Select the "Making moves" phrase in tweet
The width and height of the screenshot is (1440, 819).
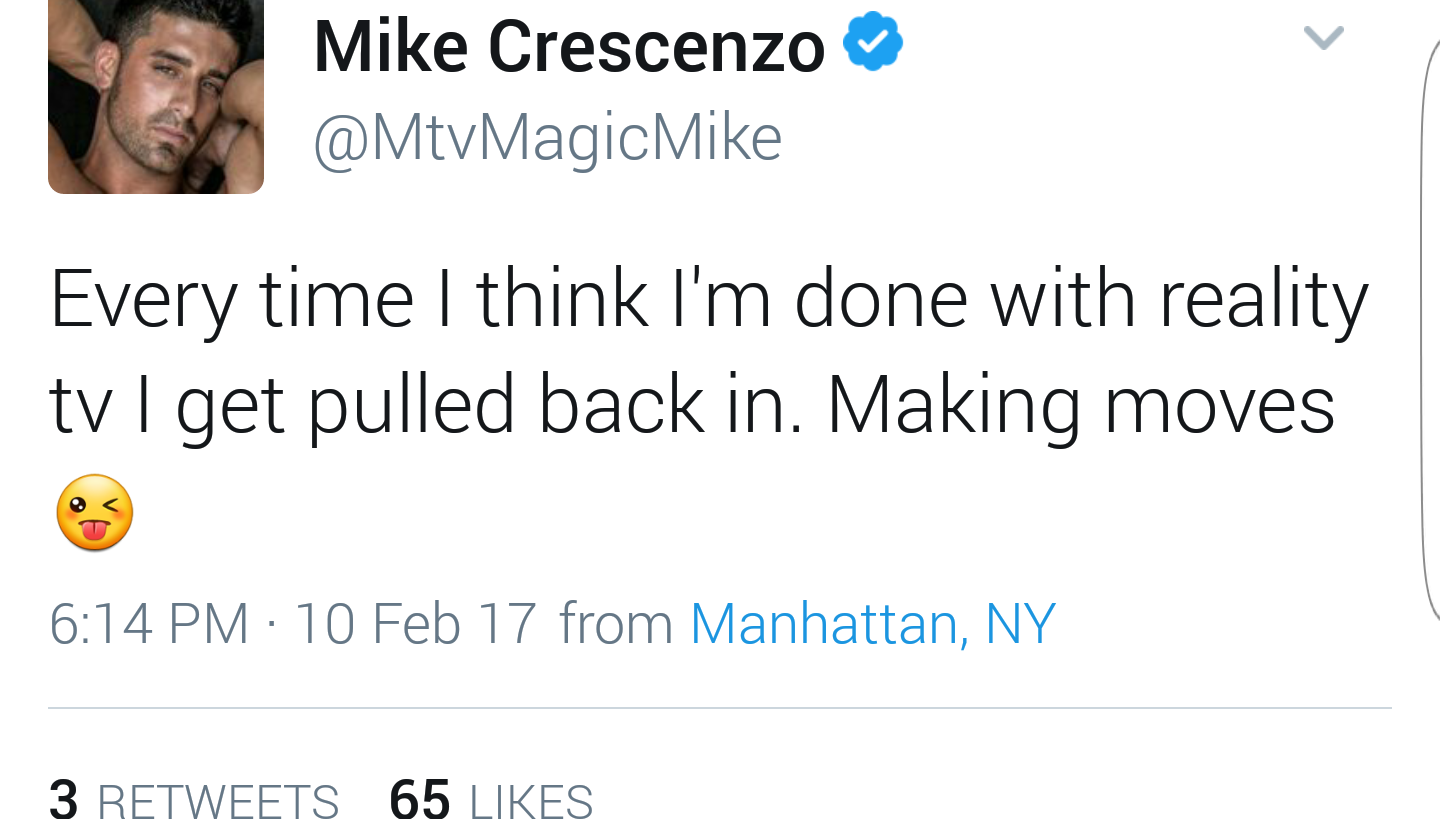1082,407
